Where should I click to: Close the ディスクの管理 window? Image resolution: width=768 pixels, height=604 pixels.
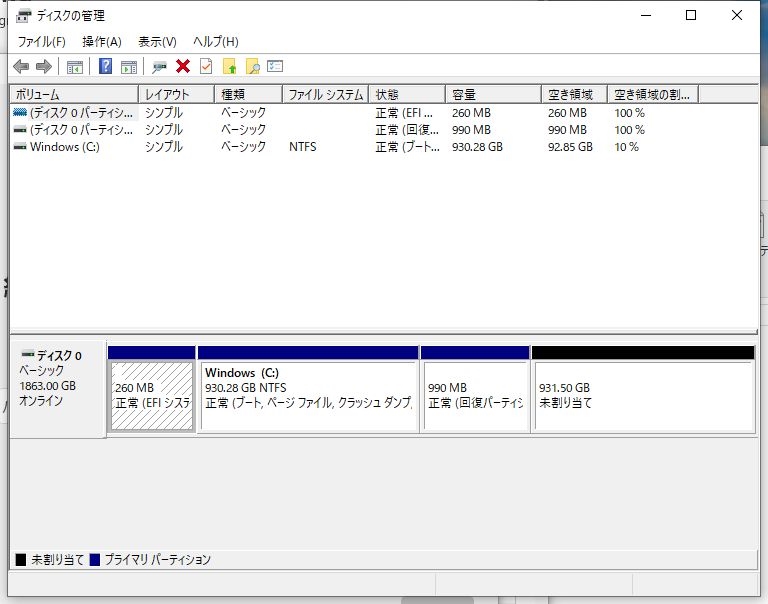[737, 15]
